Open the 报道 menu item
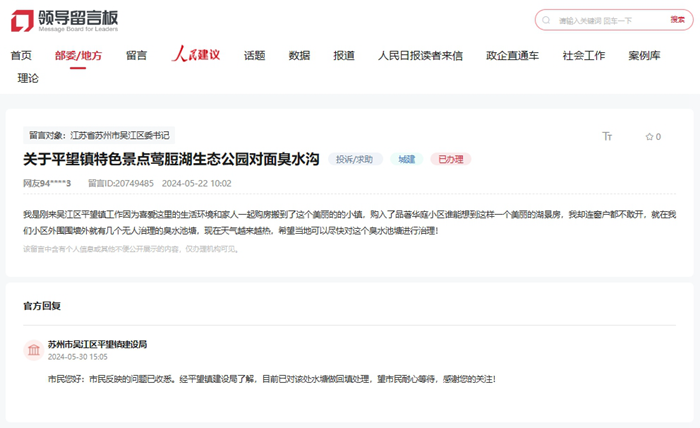Screen dimensions: 700x428 tap(344, 55)
